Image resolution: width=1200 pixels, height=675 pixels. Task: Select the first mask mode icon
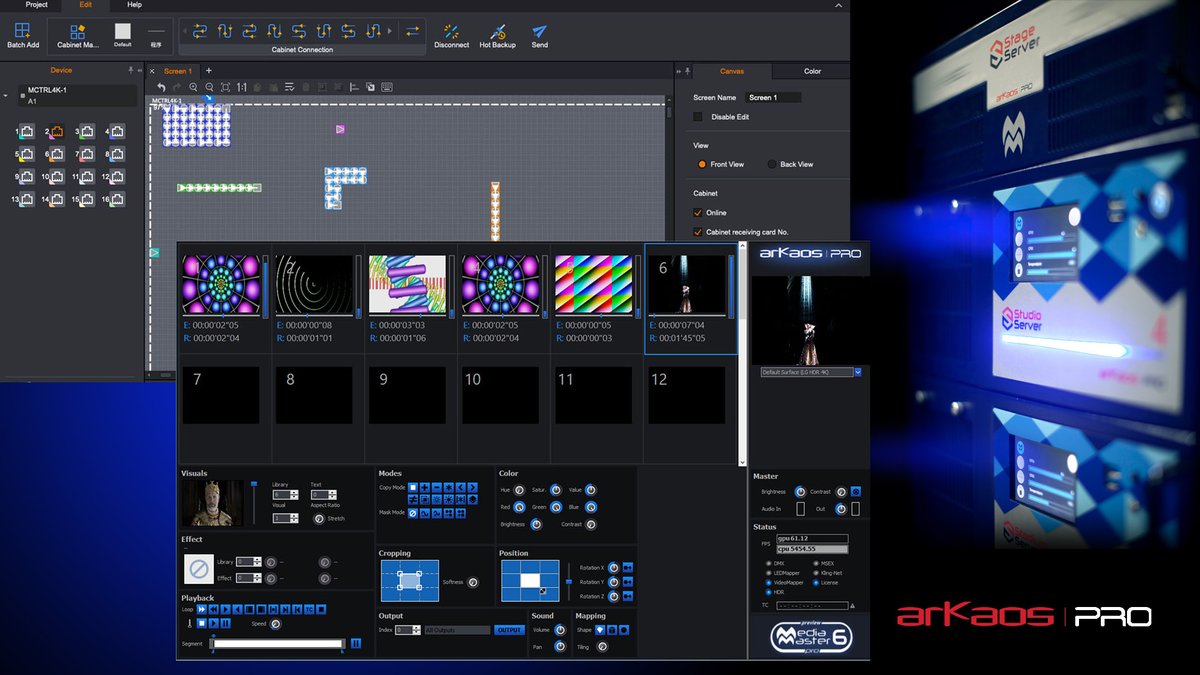[x=413, y=513]
